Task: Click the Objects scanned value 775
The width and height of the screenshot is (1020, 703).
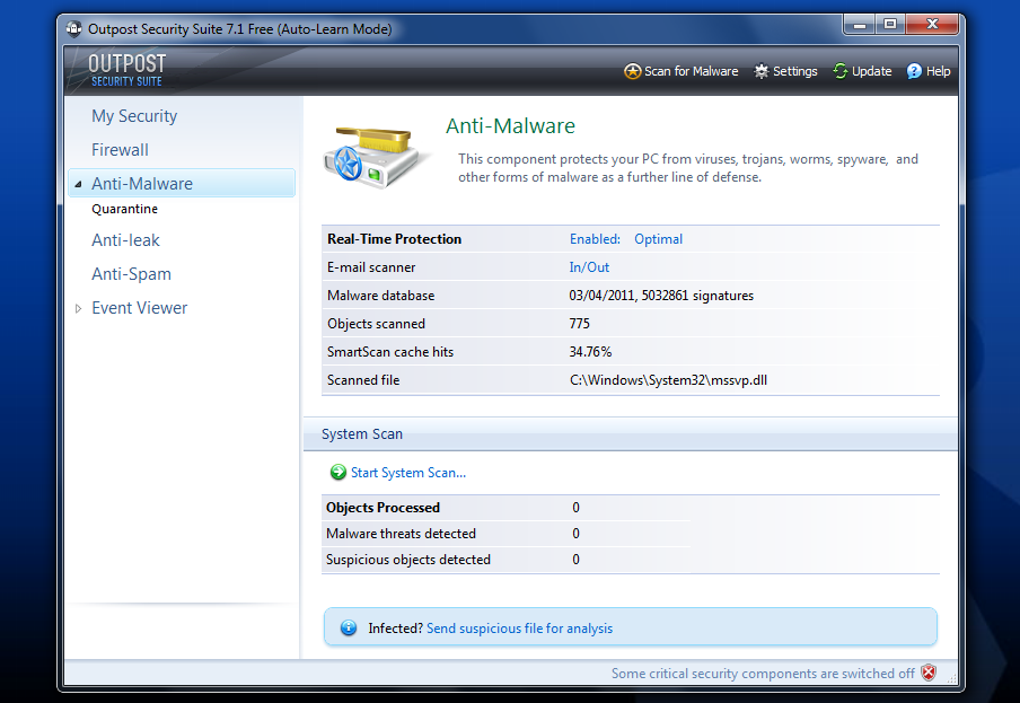Action: (580, 324)
